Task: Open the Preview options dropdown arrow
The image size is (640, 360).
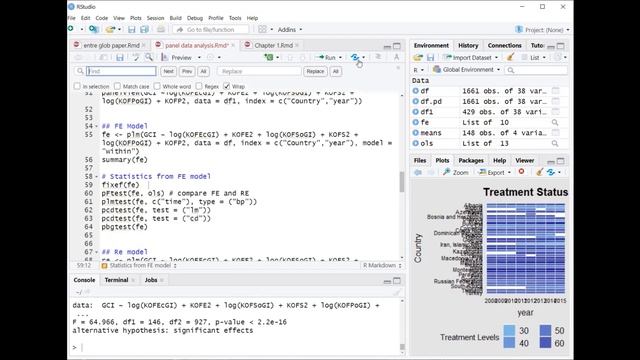Action: [x=199, y=58]
